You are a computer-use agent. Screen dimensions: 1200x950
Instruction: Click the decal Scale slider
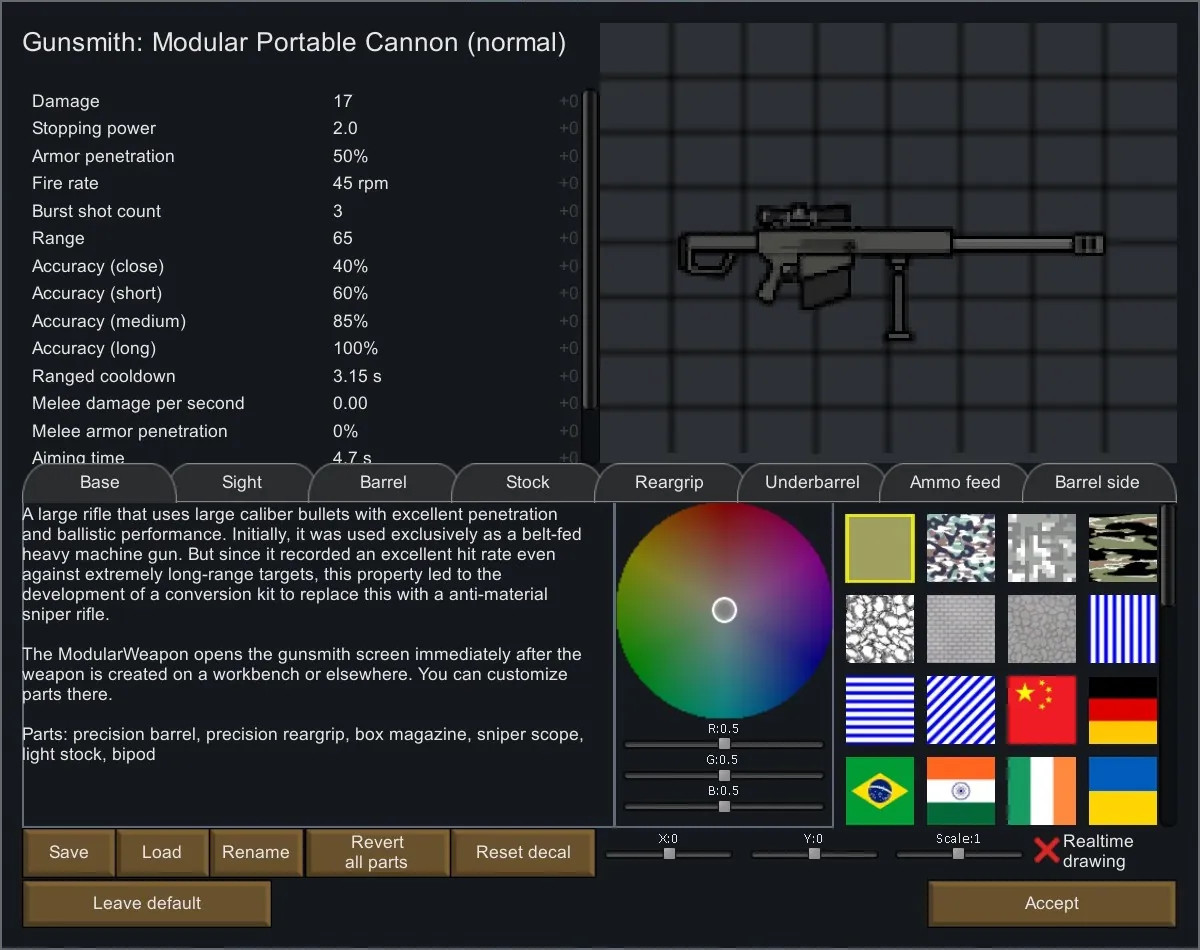point(958,854)
